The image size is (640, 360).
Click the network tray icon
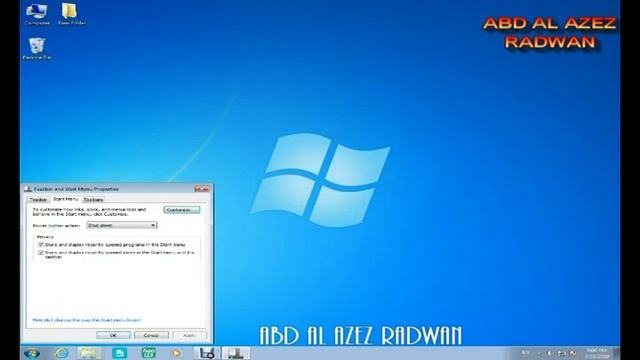click(562, 353)
